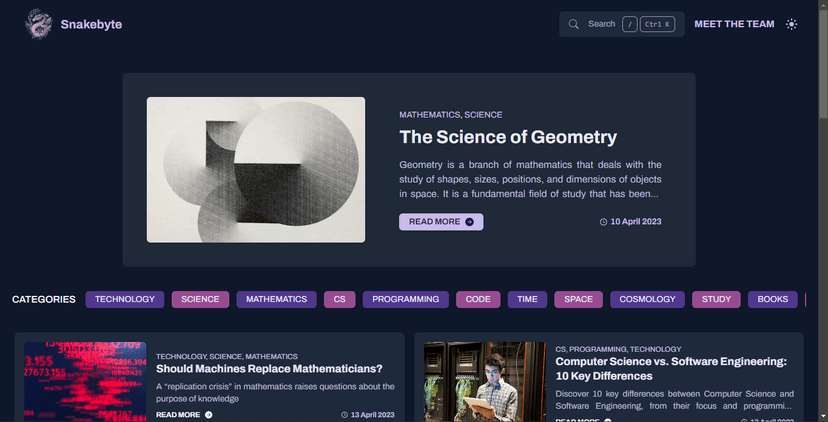The image size is (828, 422).
Task: Select the SPACE category chip
Action: (x=578, y=299)
